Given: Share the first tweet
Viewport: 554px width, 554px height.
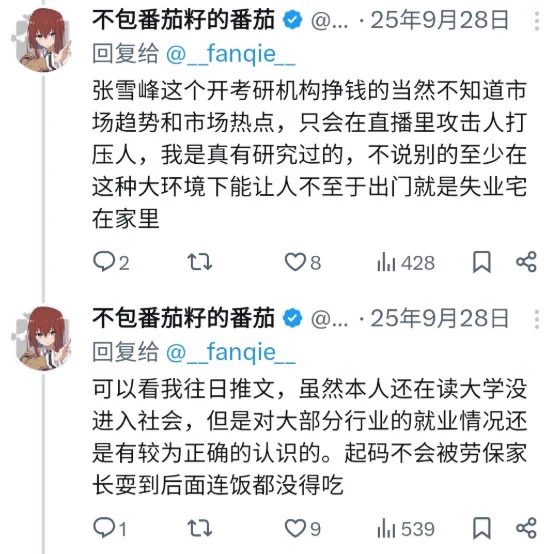Looking at the screenshot, I should click(x=526, y=262).
